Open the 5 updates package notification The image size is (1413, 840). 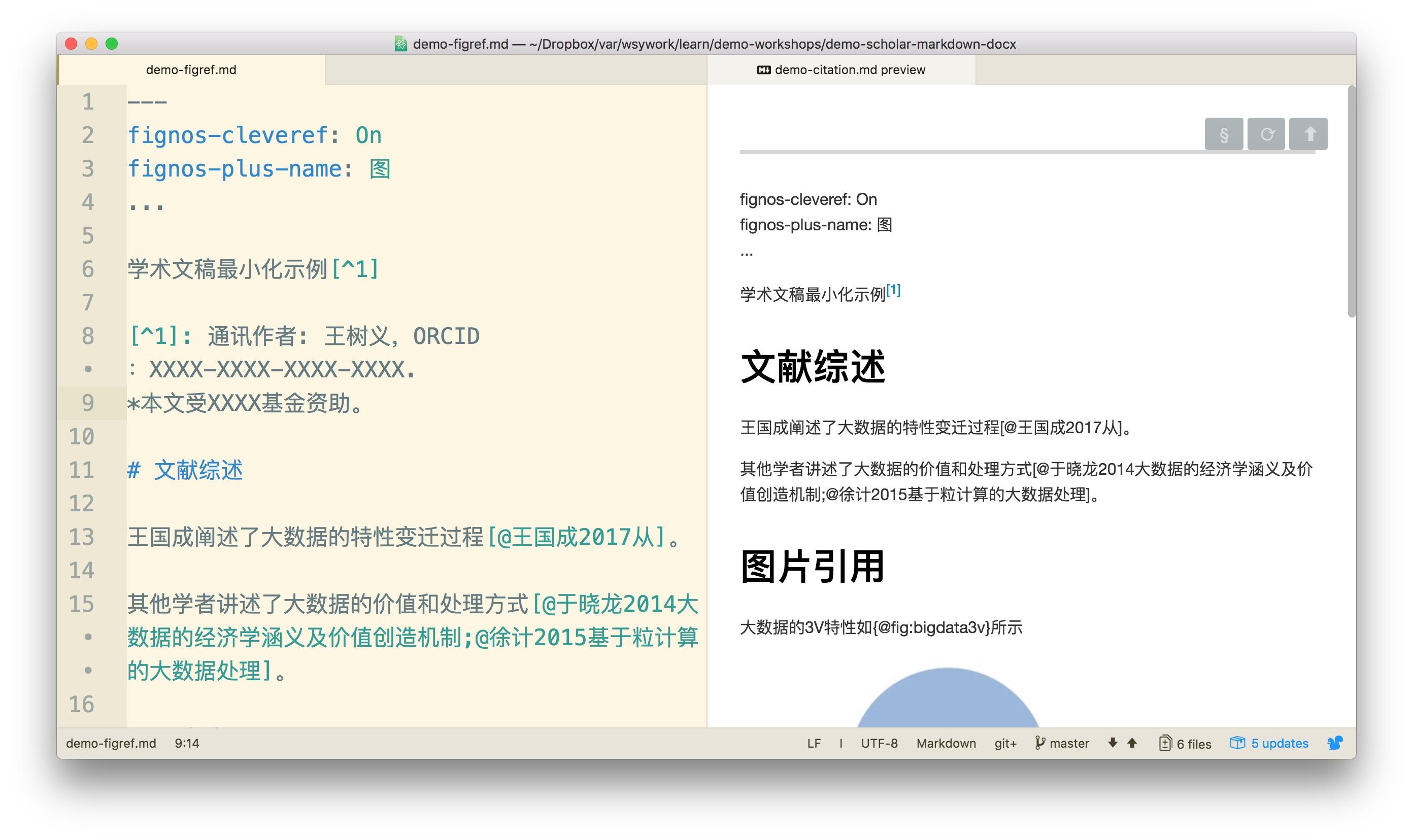(1269, 744)
